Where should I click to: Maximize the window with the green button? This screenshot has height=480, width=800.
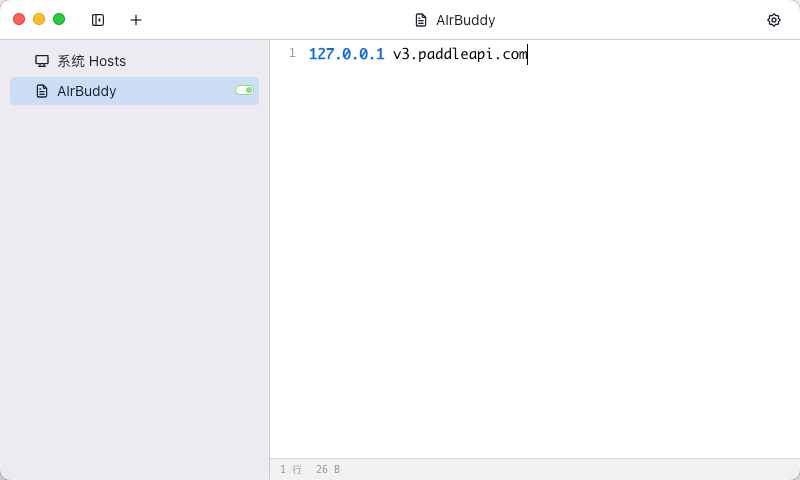[59, 19]
